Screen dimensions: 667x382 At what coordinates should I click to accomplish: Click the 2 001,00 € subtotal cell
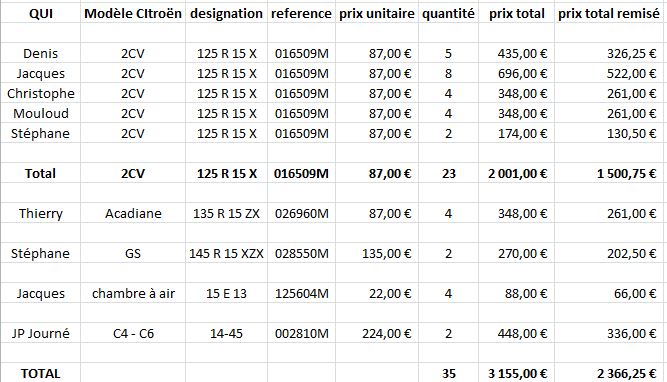[x=516, y=174]
